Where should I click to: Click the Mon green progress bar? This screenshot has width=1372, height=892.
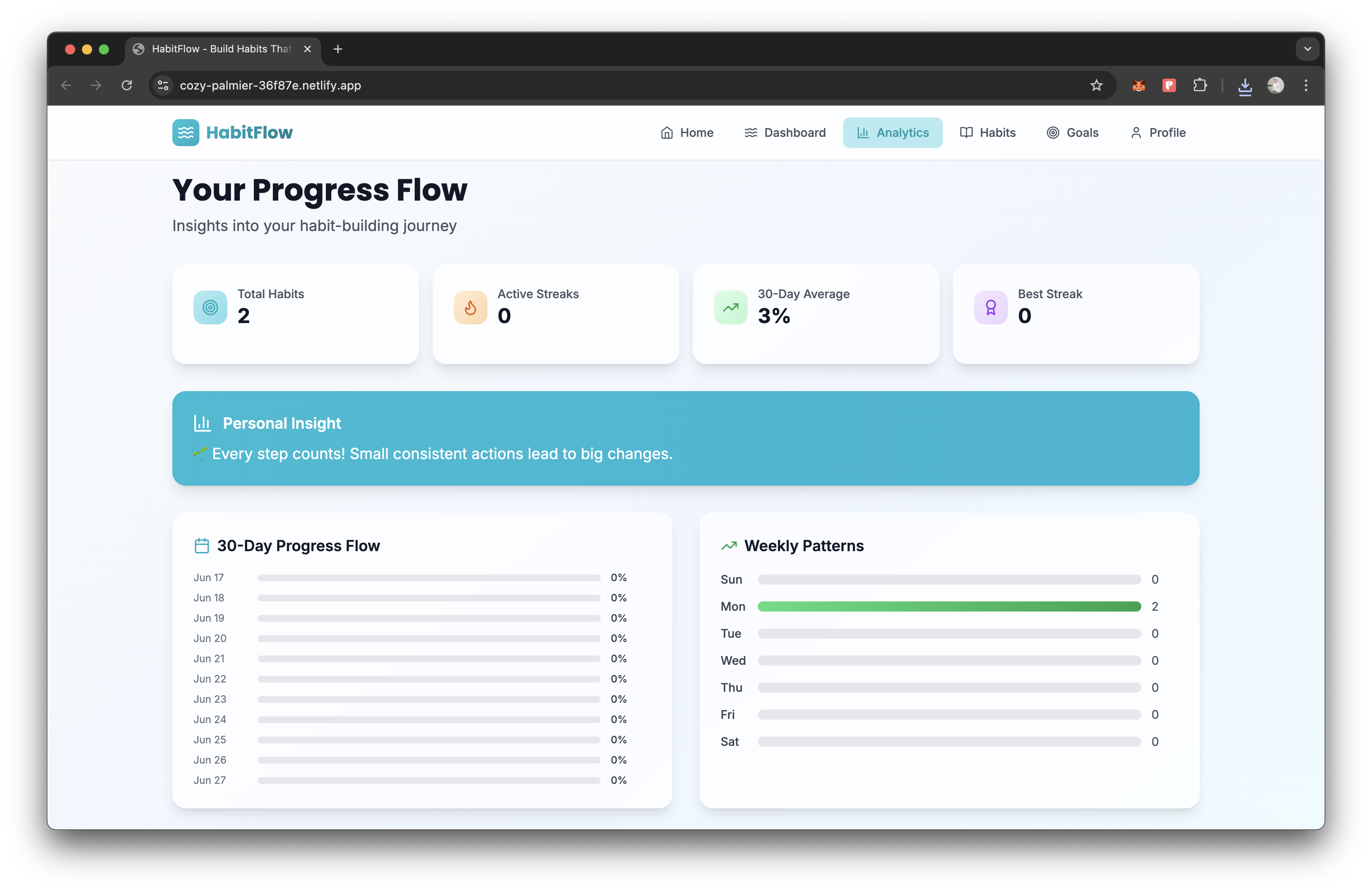(949, 606)
